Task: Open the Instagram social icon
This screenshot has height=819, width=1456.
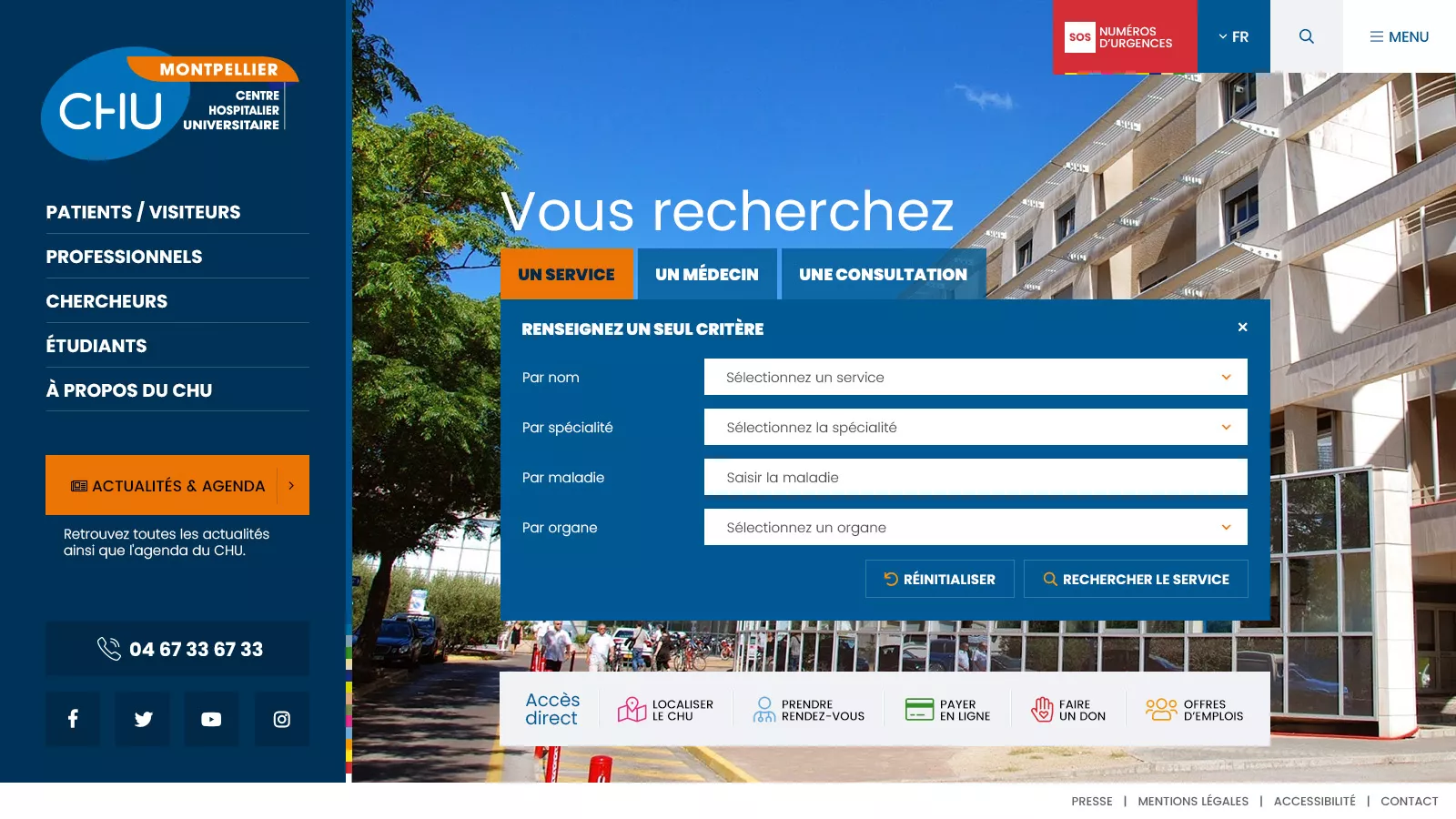Action: (x=282, y=719)
